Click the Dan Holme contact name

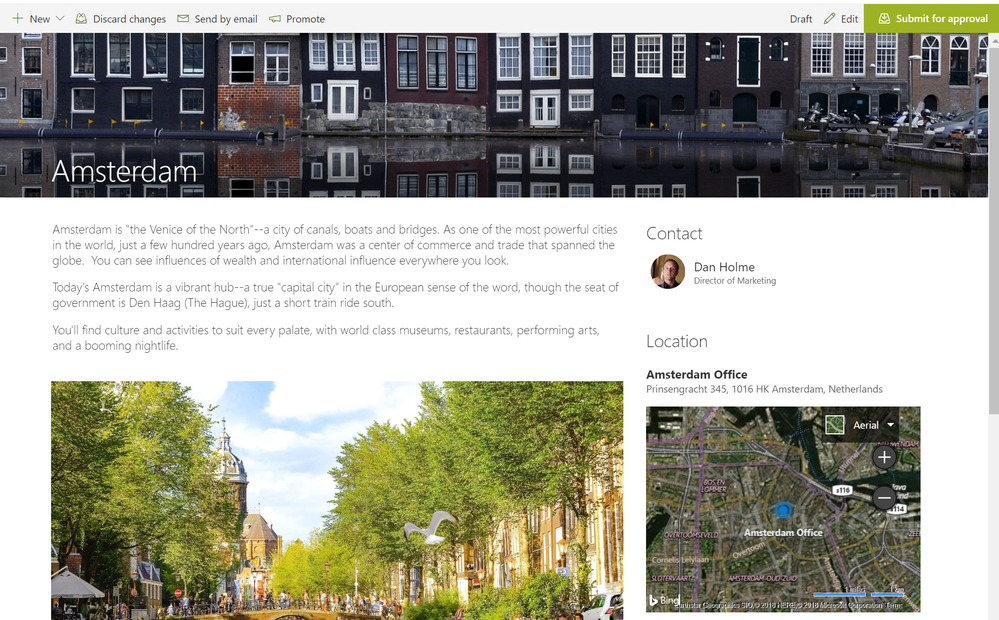724,267
